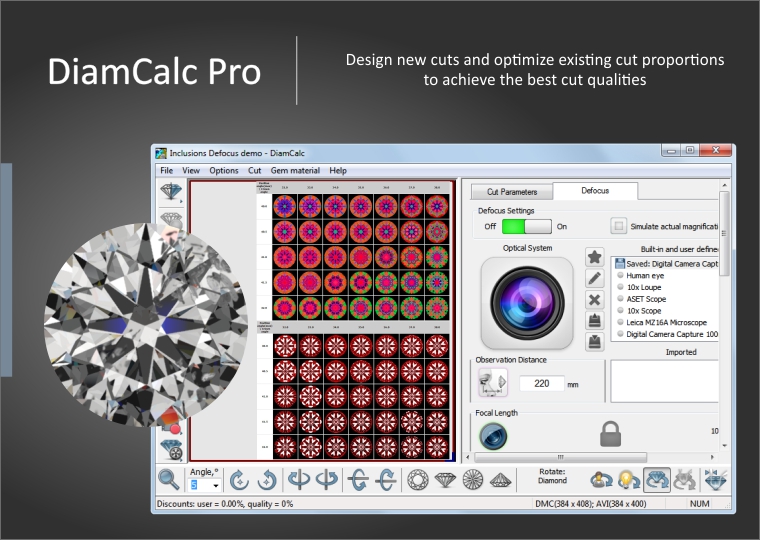This screenshot has height=540, width=760.
Task: Open the Cut menu
Action: (255, 171)
